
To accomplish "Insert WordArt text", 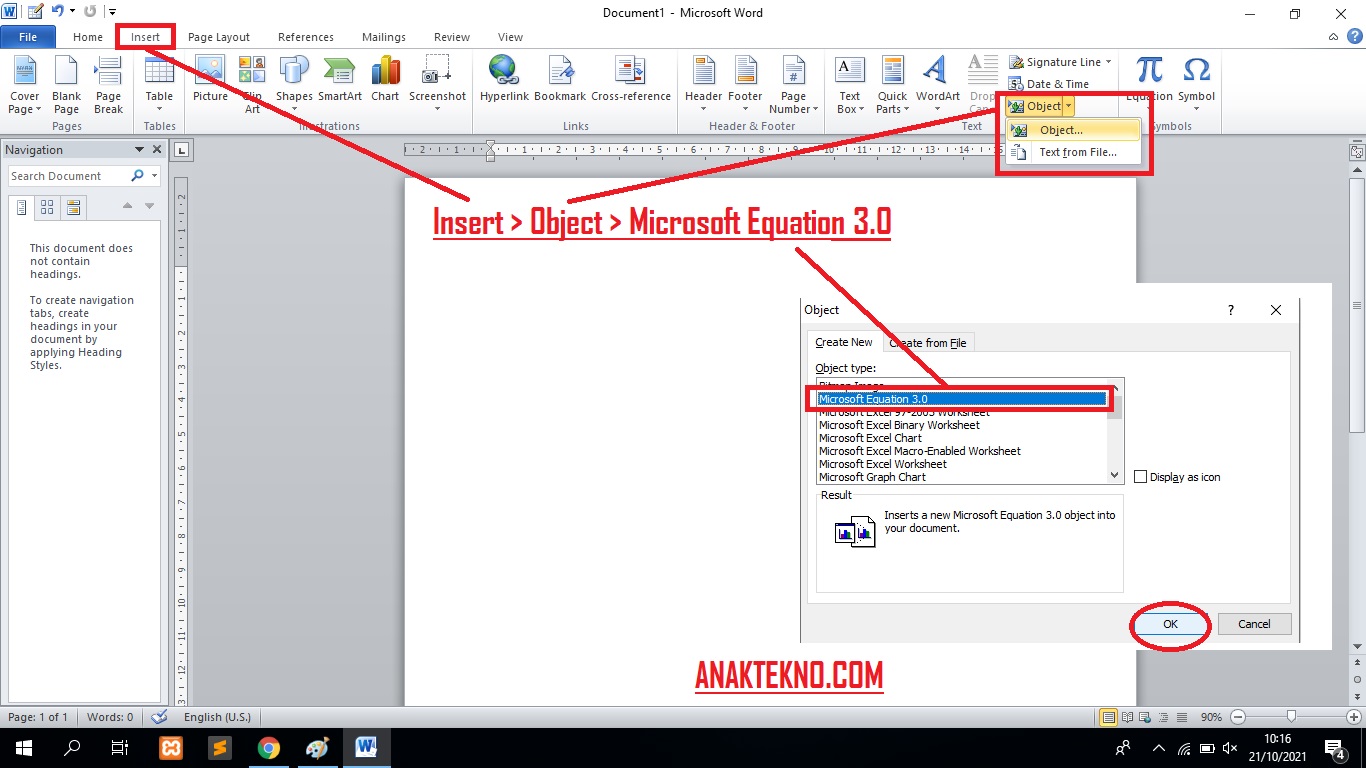I will (937, 85).
